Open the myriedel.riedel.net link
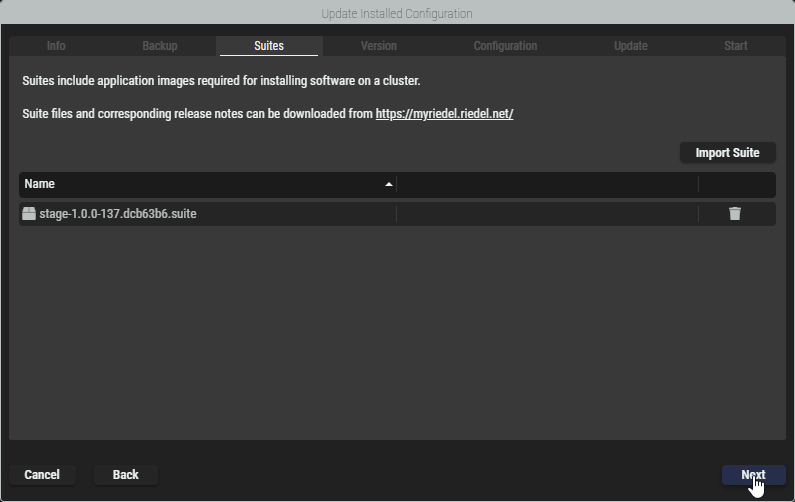The image size is (795, 502). coord(444,114)
